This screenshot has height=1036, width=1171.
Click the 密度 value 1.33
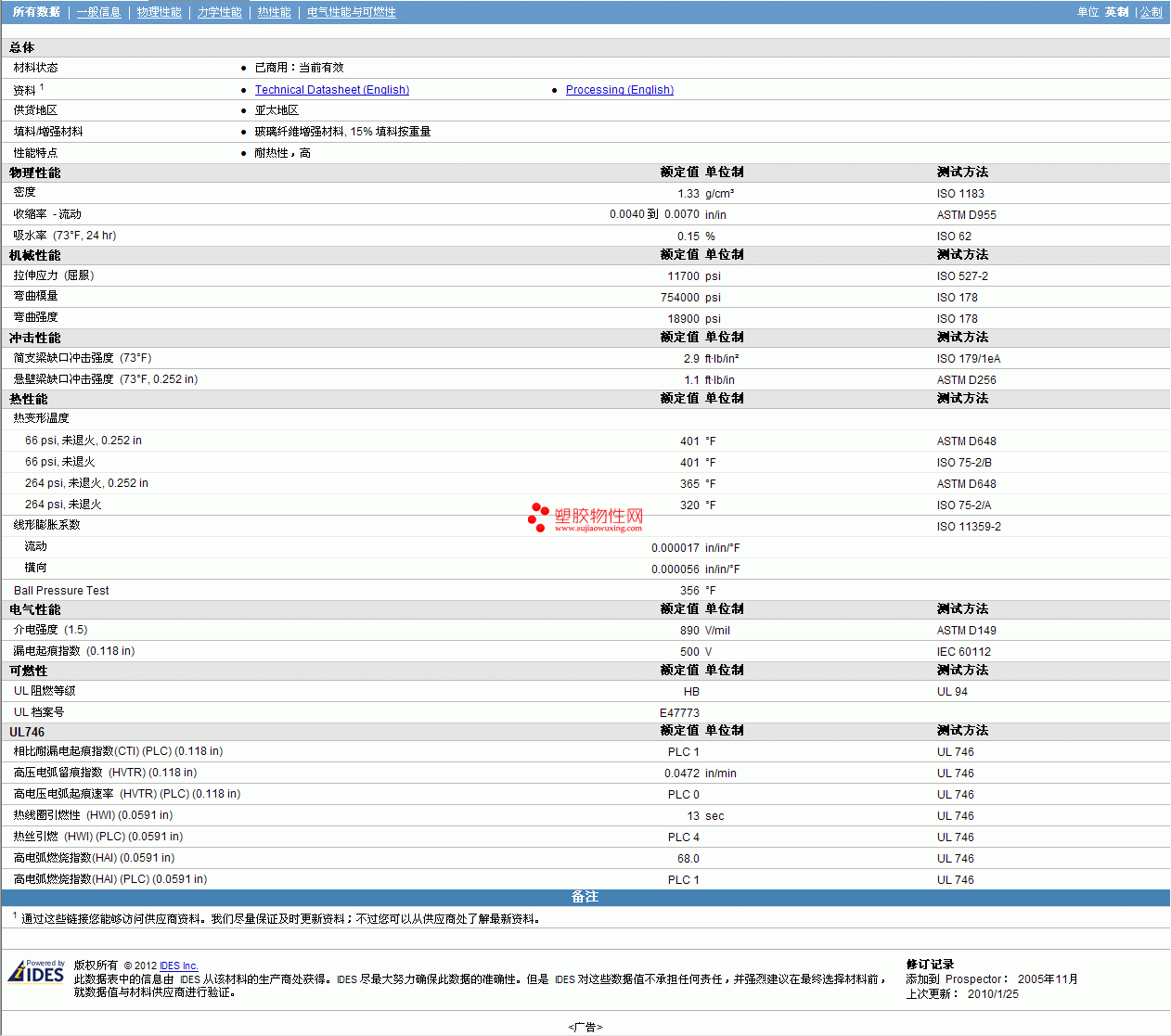(x=688, y=194)
